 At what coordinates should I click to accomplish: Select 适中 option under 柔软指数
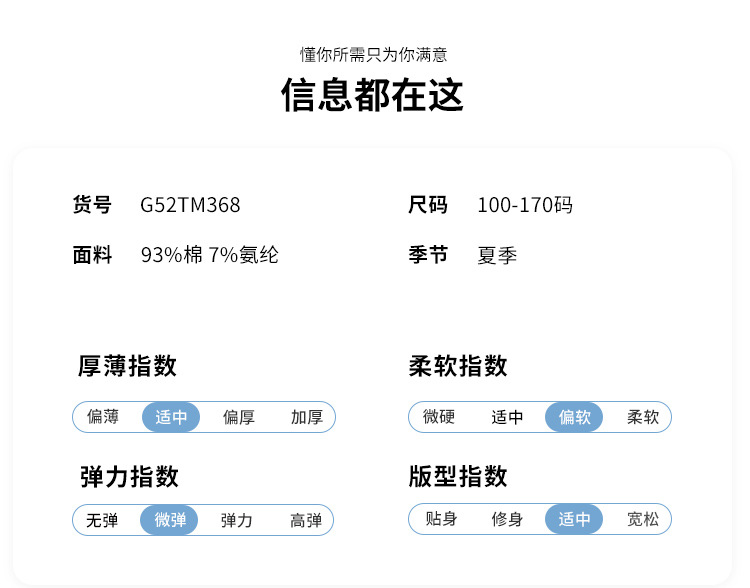click(x=507, y=417)
